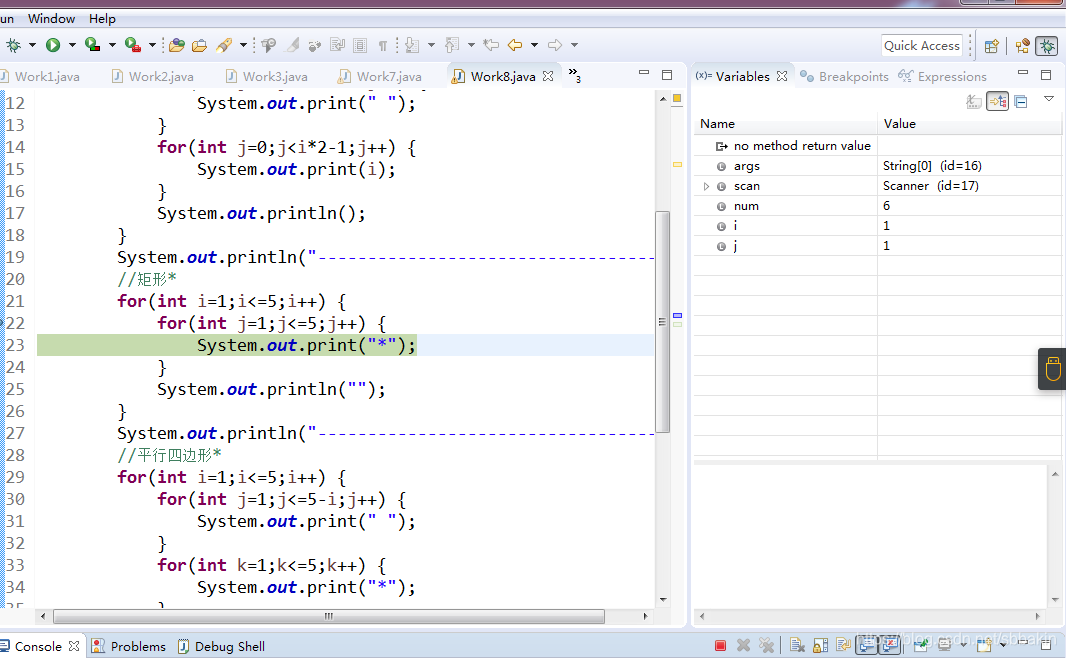Expand the Coverage launch dropdown arrow

tap(112, 46)
